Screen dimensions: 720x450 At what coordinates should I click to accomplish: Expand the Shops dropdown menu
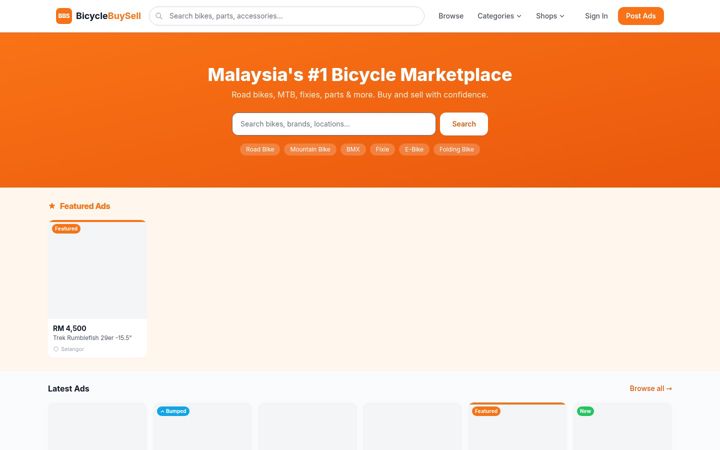point(550,16)
